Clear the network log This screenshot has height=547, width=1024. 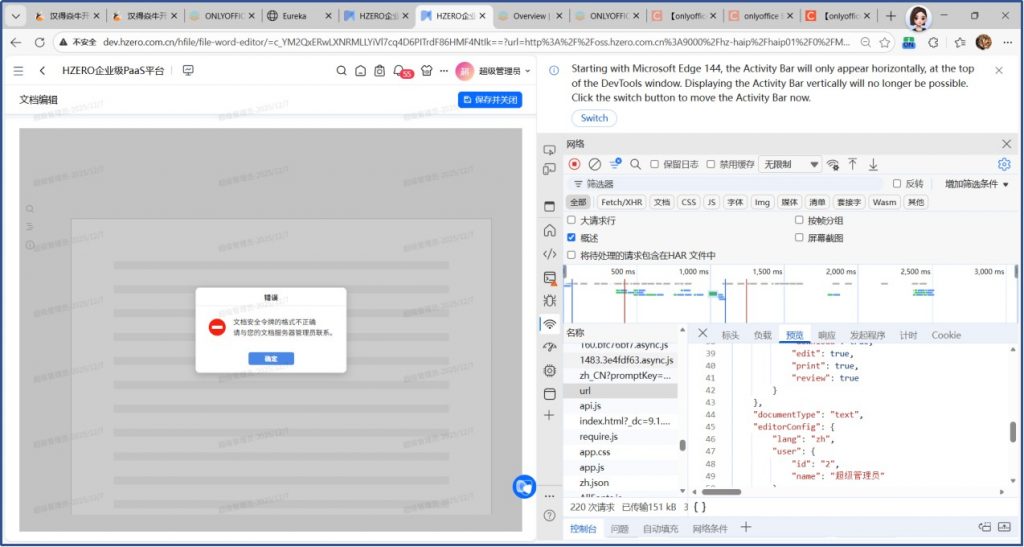pyautogui.click(x=595, y=164)
